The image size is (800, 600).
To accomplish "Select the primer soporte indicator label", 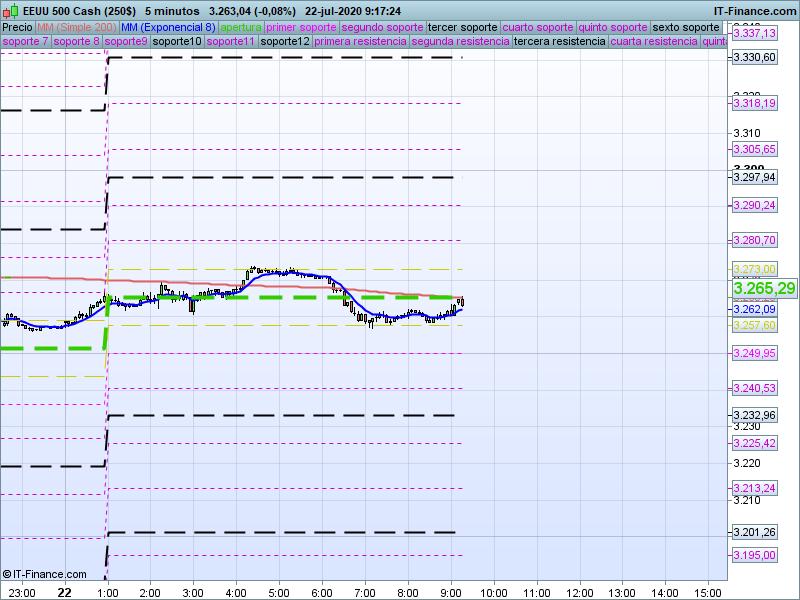I will (x=302, y=27).
